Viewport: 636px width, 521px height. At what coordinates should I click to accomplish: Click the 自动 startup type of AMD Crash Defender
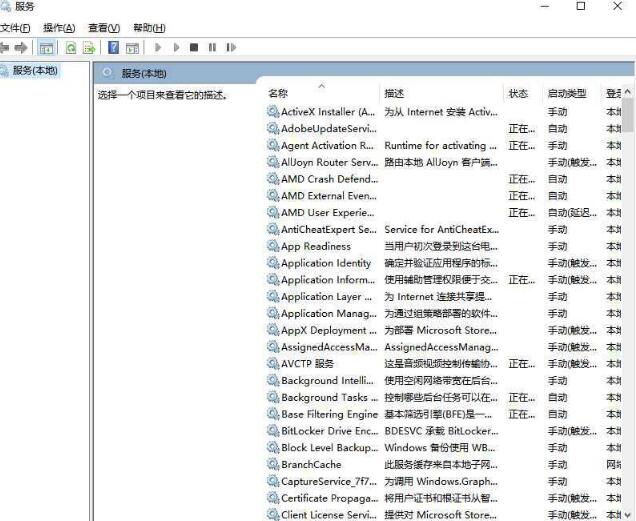click(557, 179)
